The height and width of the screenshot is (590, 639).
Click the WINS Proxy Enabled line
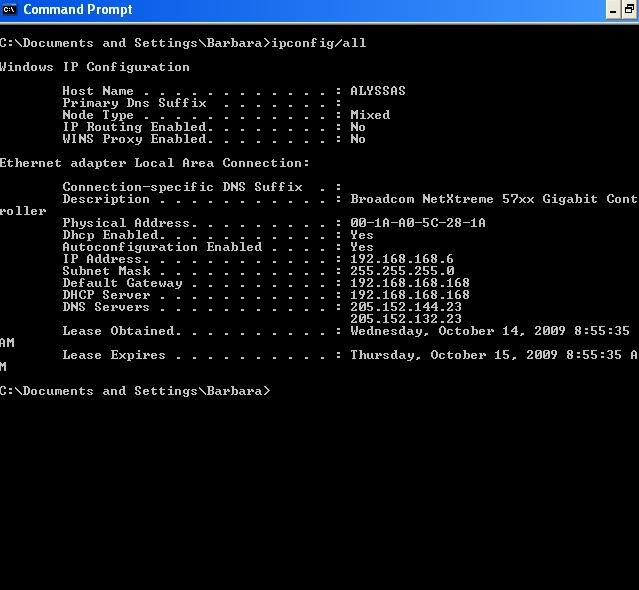click(214, 139)
